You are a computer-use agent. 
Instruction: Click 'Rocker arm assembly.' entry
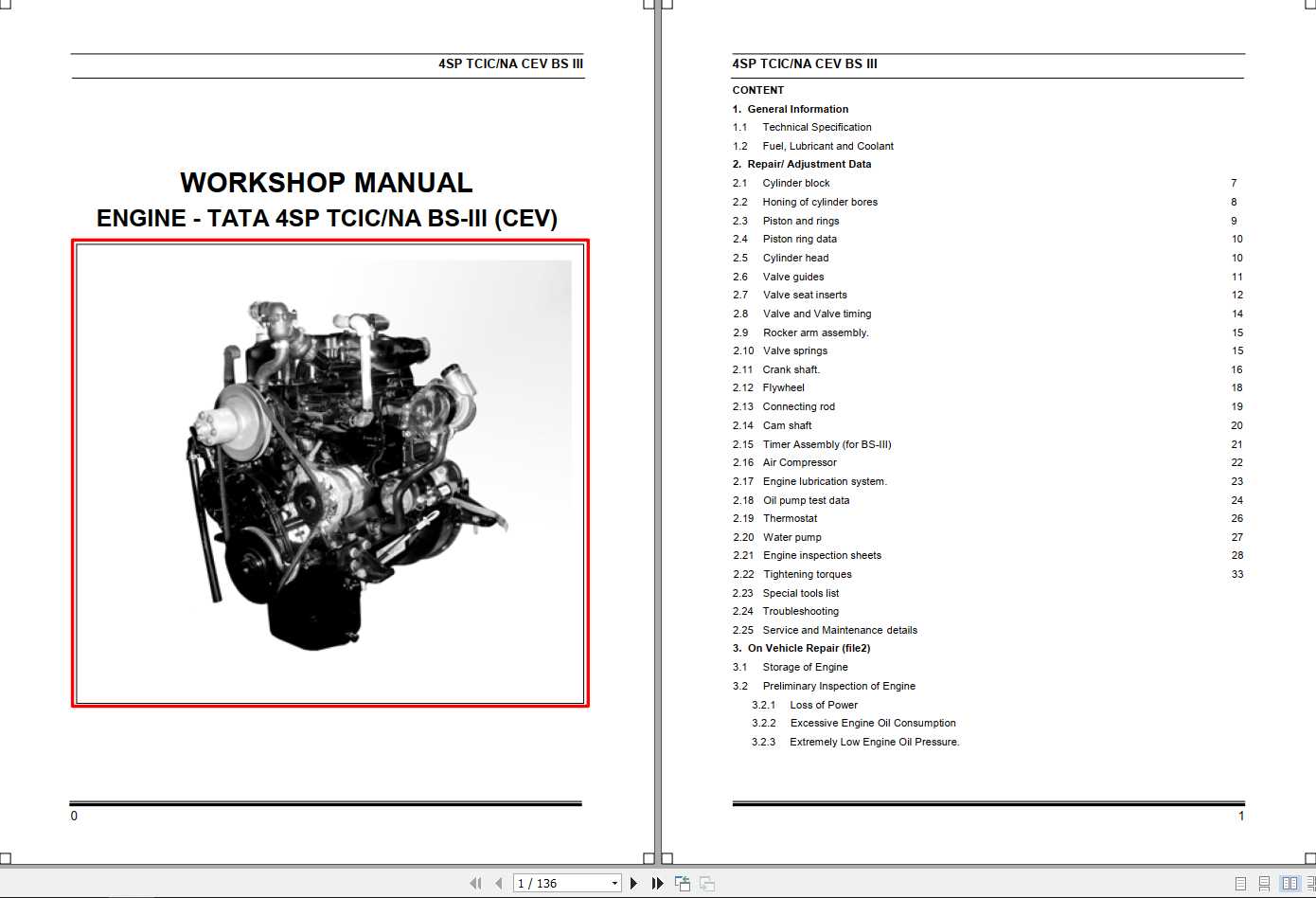pos(816,332)
